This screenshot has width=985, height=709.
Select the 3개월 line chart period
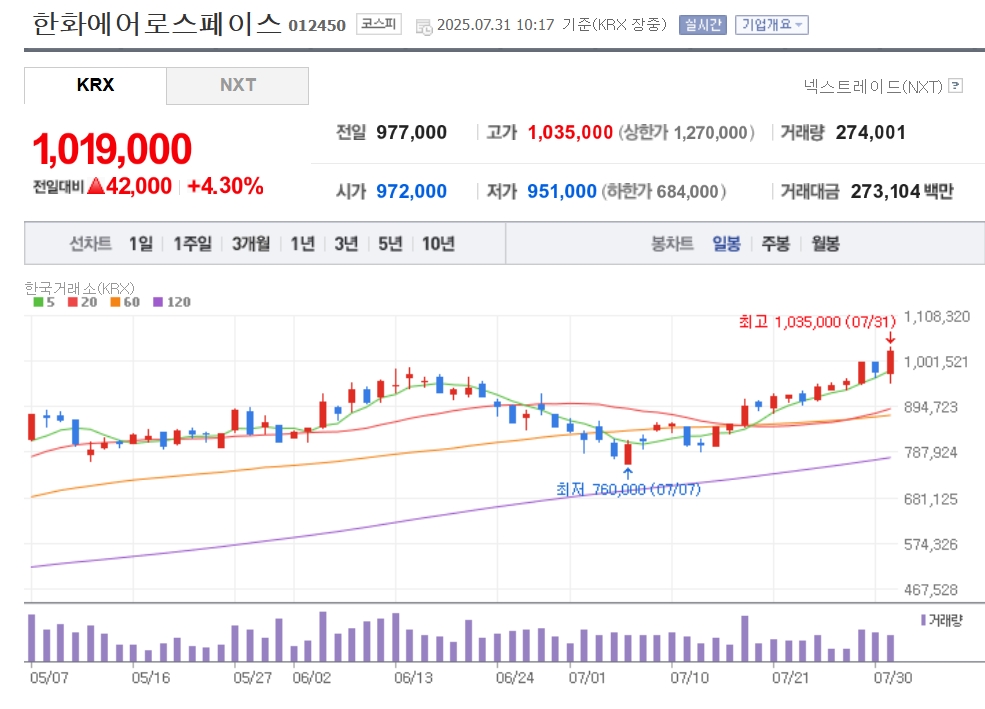[251, 243]
